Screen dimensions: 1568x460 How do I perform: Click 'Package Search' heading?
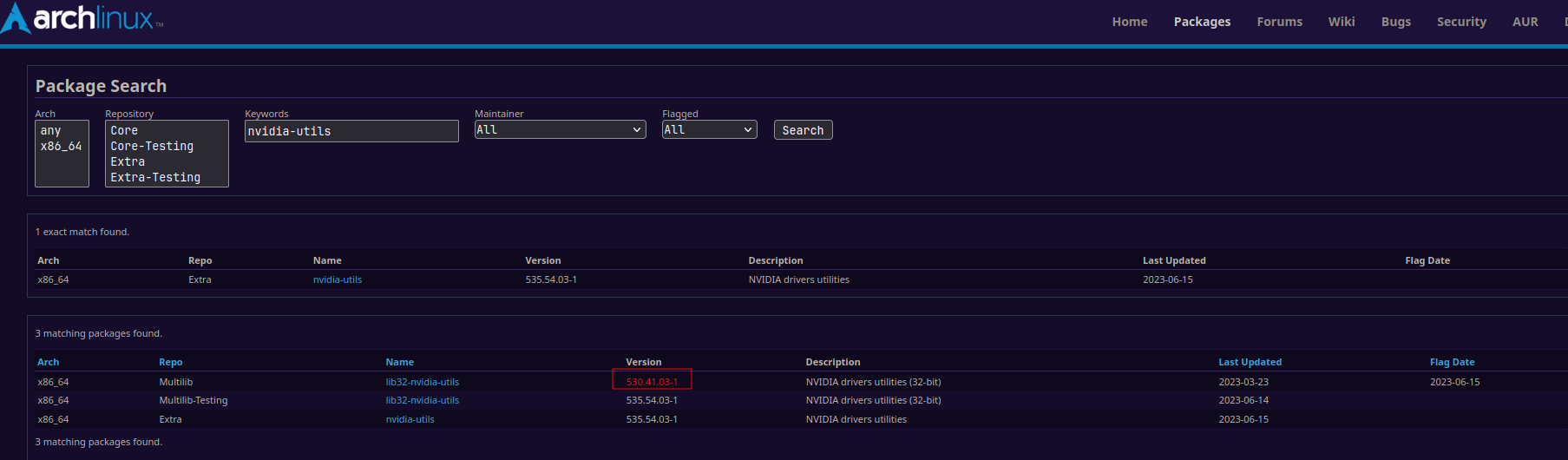(x=101, y=86)
